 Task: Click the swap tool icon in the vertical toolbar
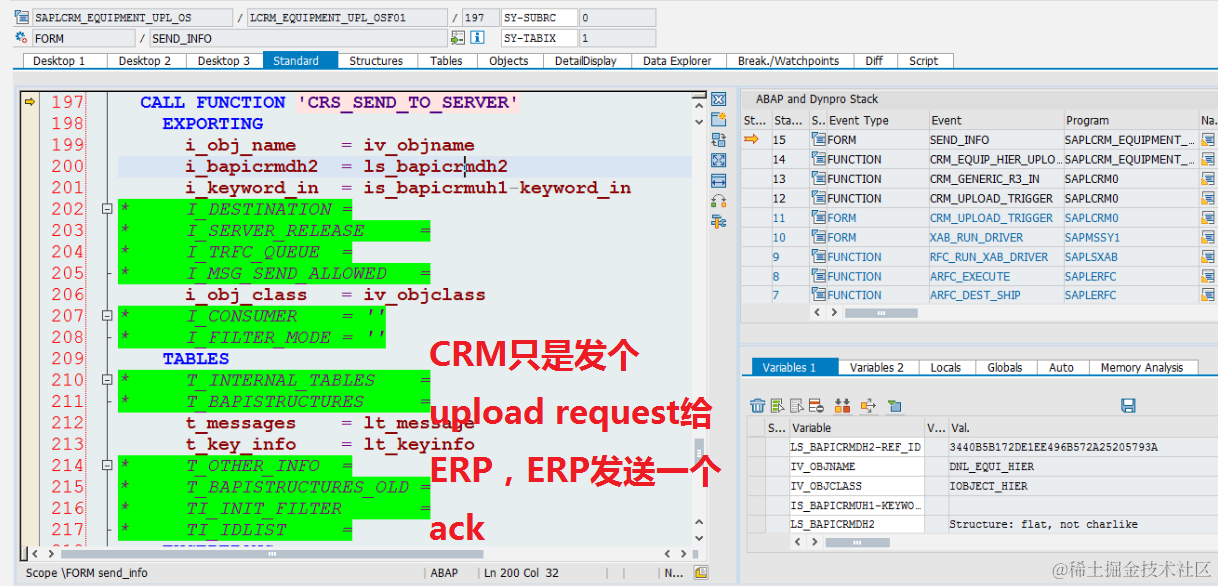point(718,140)
